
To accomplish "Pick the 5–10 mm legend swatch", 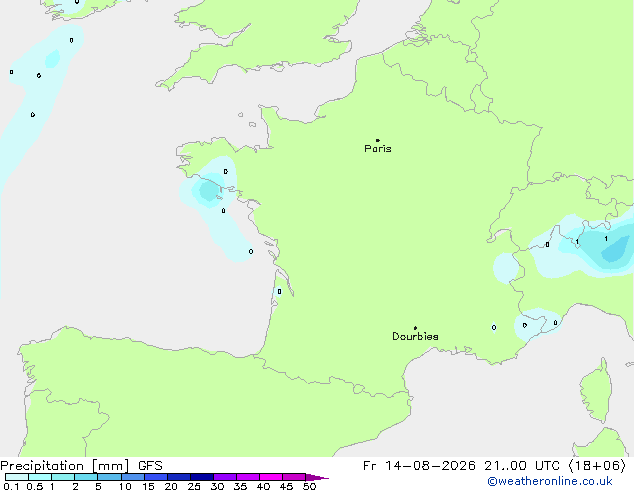I will 109,477.
